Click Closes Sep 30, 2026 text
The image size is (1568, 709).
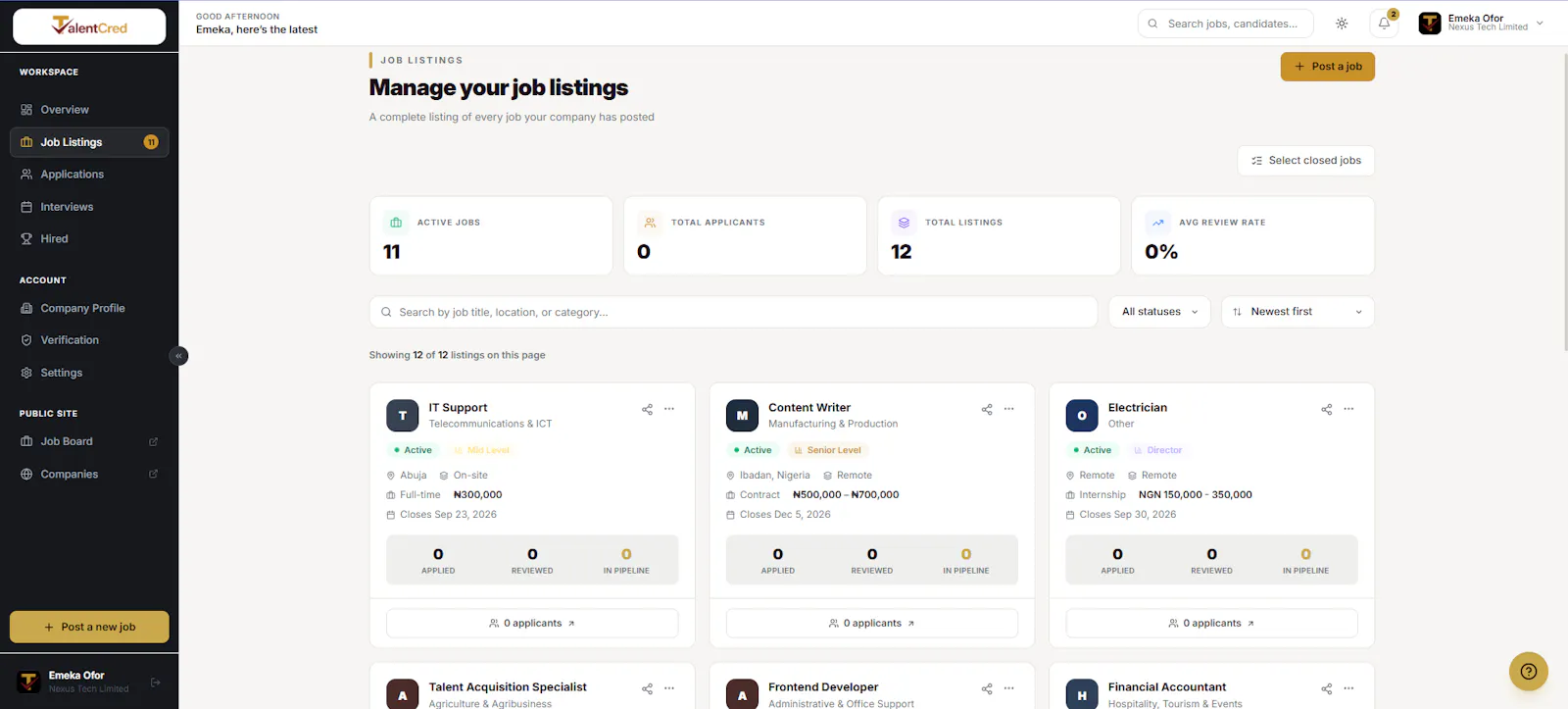coord(1128,515)
